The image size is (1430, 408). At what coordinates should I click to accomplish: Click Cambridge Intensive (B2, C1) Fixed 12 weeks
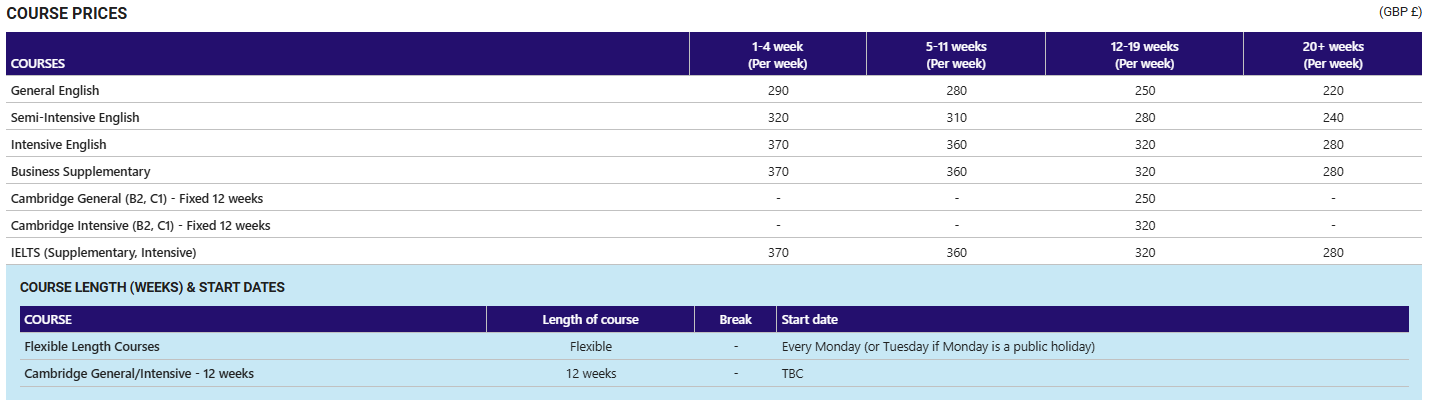pos(140,225)
